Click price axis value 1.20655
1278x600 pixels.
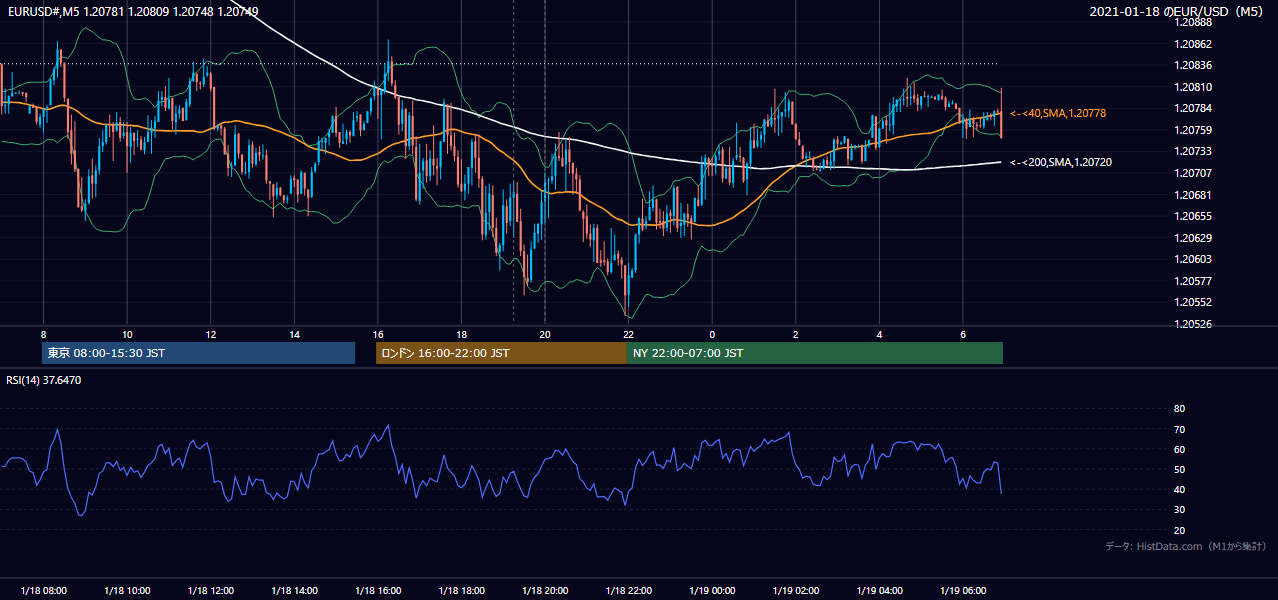click(x=1193, y=216)
